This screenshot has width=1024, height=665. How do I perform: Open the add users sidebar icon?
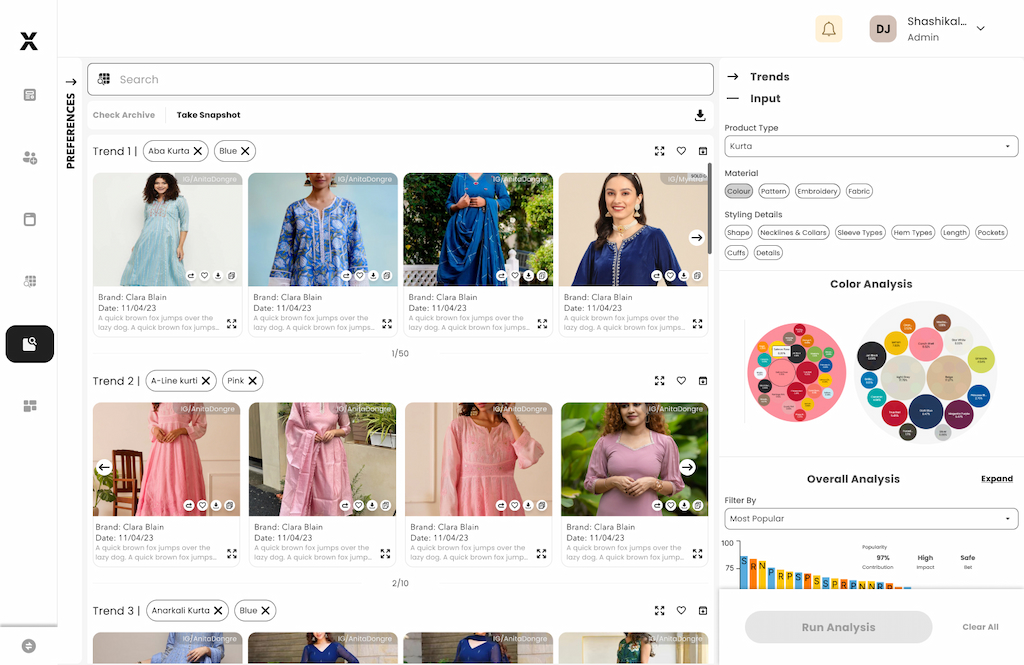[30, 158]
